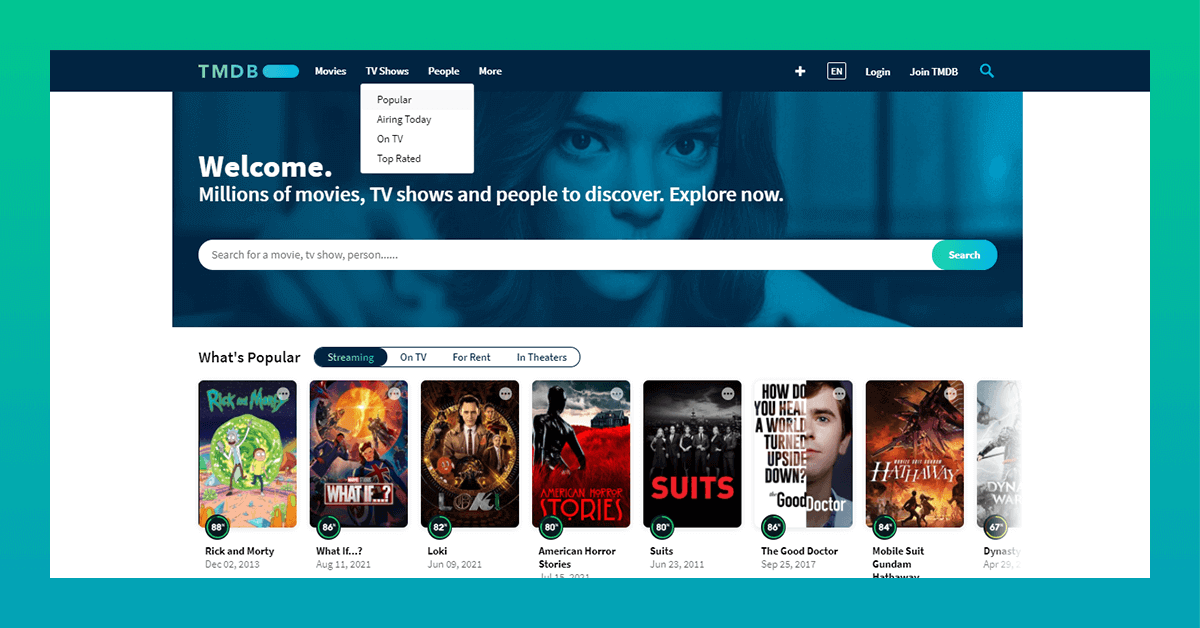Click The Good Doctor title link

click(797, 551)
